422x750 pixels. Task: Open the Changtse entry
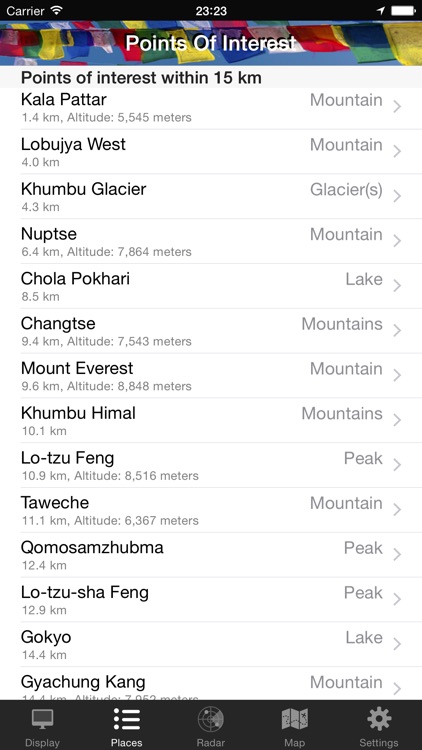pos(211,331)
